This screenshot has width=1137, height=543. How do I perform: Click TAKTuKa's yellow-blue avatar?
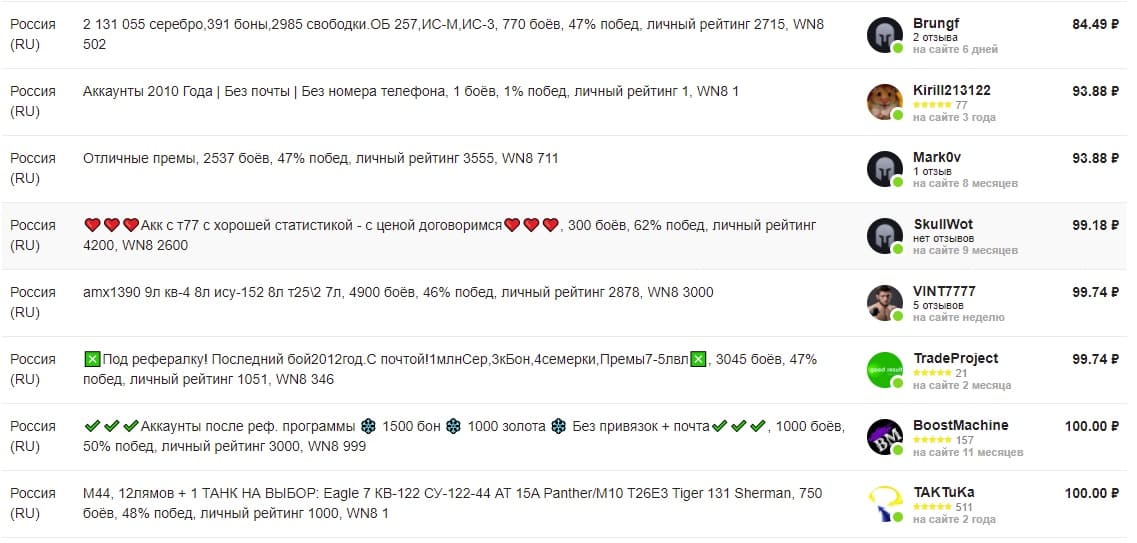pos(884,504)
